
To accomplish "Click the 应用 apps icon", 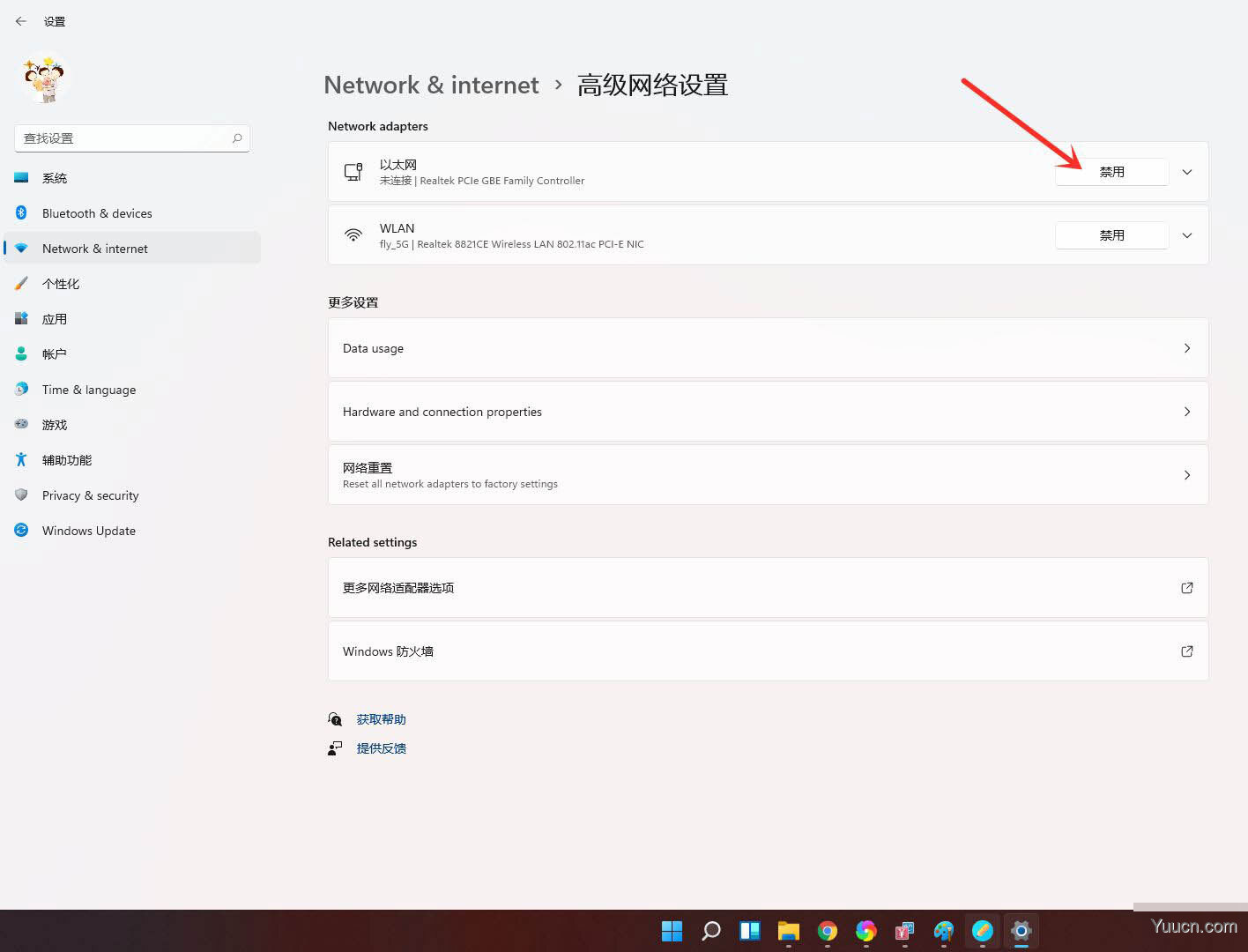I will pos(21,318).
